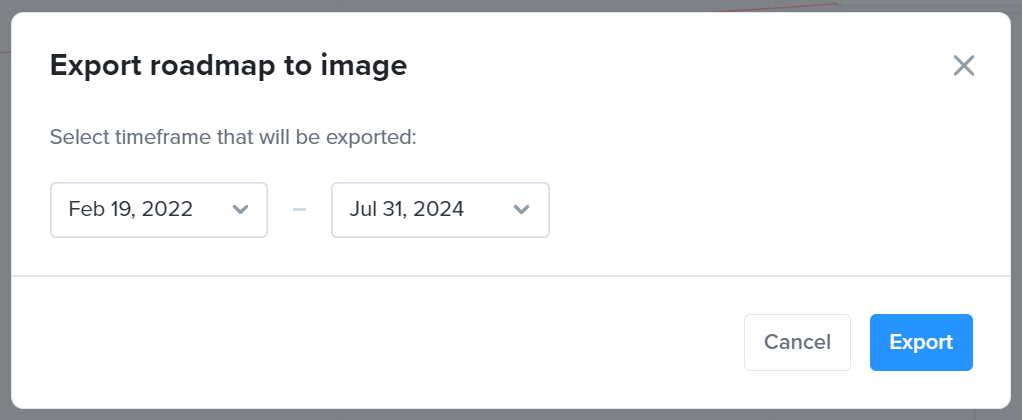
Task: Click the chevron arrow beside Jul 31, 2024
Action: [x=521, y=210]
